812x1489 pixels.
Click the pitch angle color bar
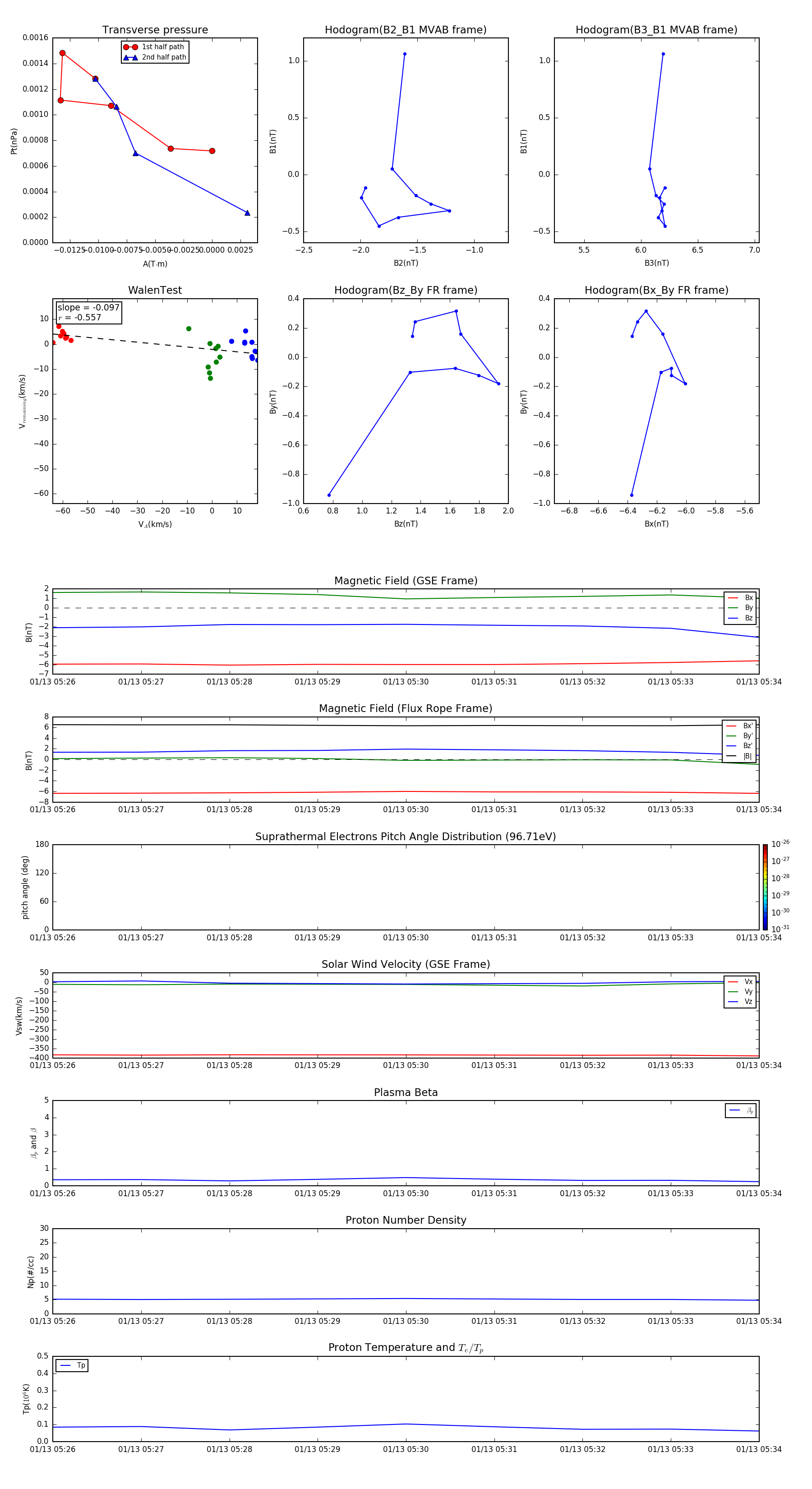point(765,887)
